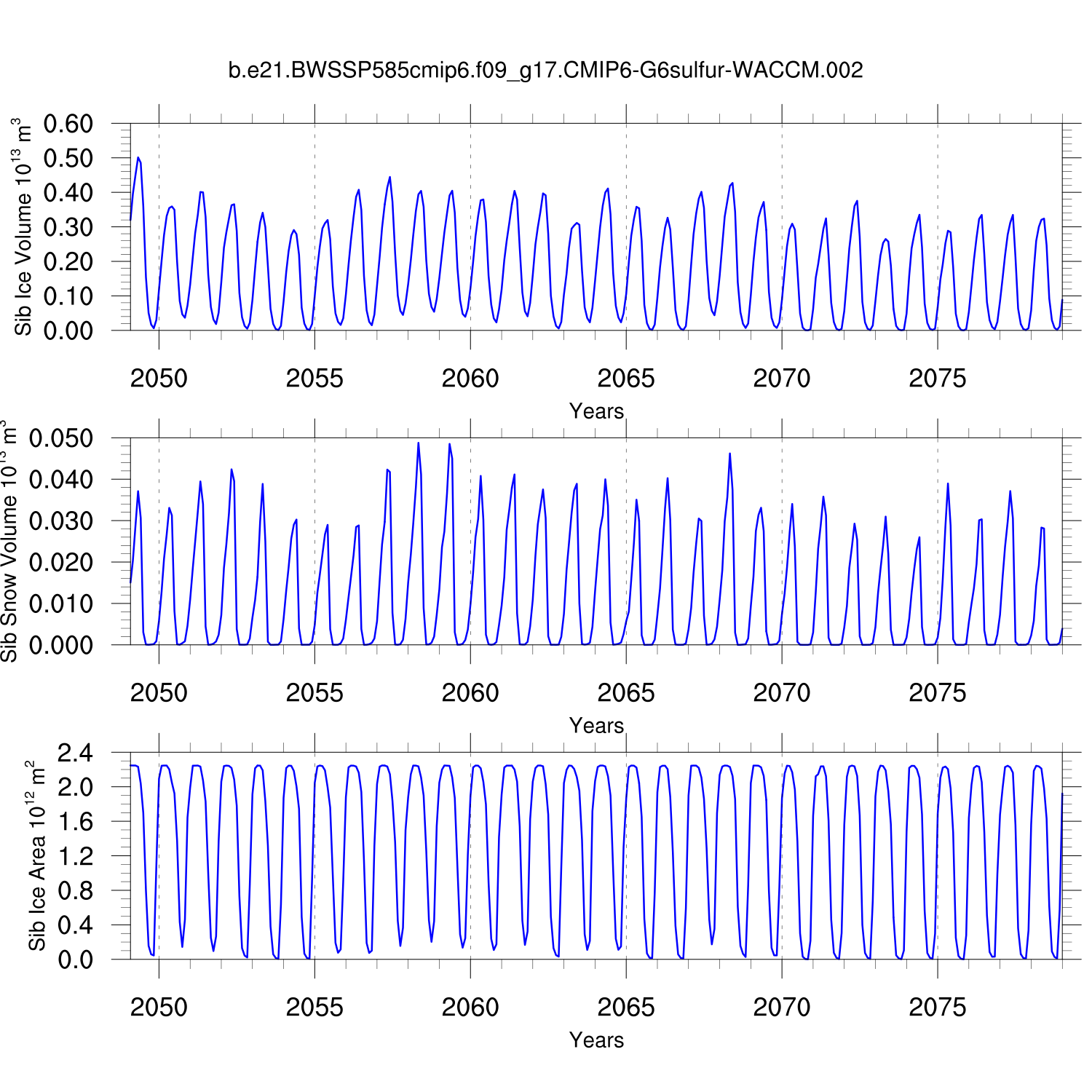Screen dimensions: 1092x1092
Task: Select the Years label below ice volume plot
Action: coord(596,411)
